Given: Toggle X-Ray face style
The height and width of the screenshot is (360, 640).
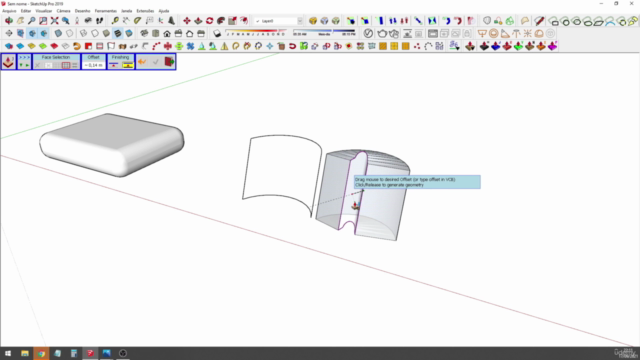Looking at the screenshot, I should [x=58, y=33].
